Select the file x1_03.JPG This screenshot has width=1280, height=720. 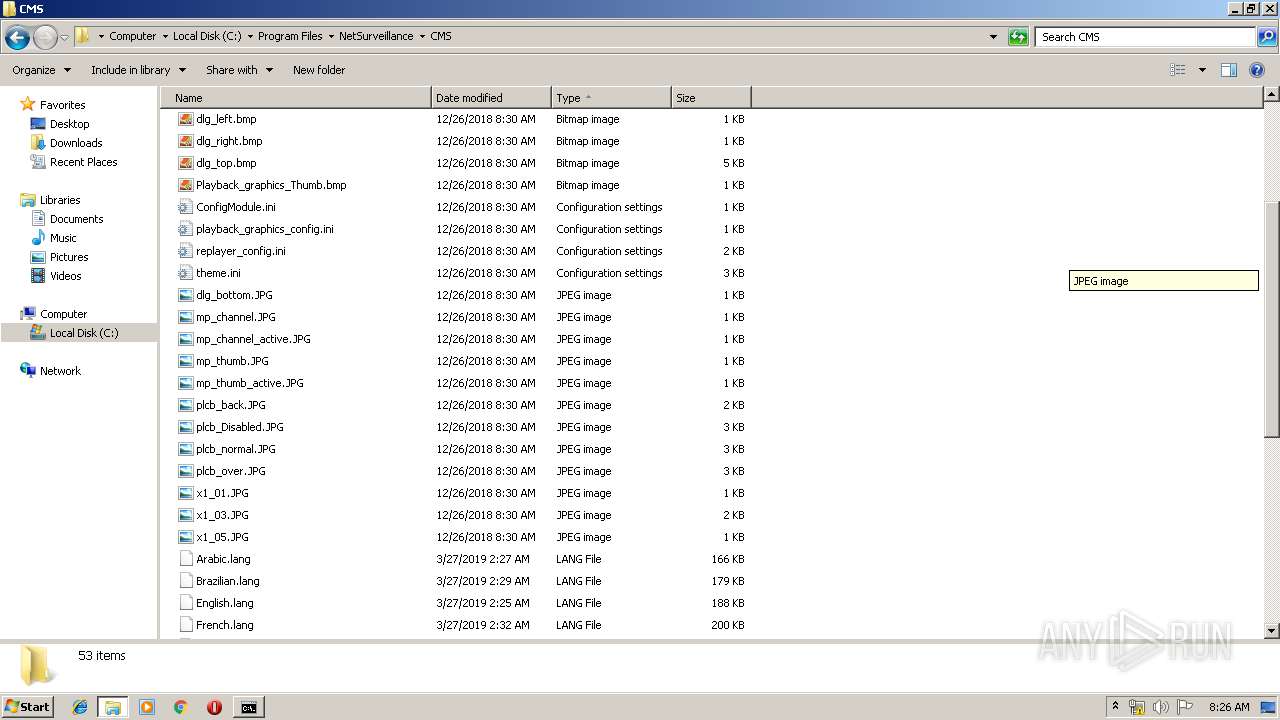(222, 515)
